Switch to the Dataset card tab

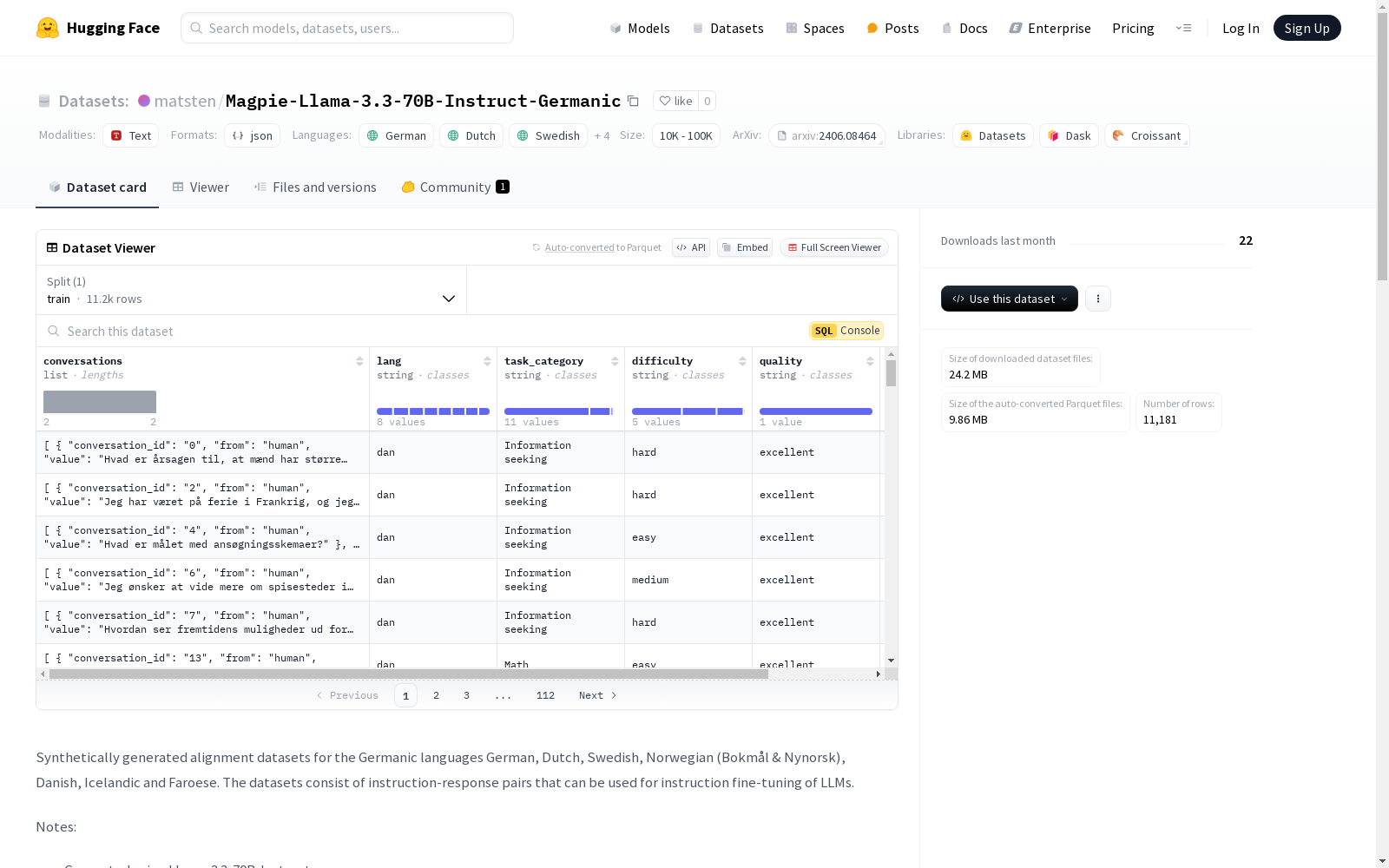click(97, 187)
